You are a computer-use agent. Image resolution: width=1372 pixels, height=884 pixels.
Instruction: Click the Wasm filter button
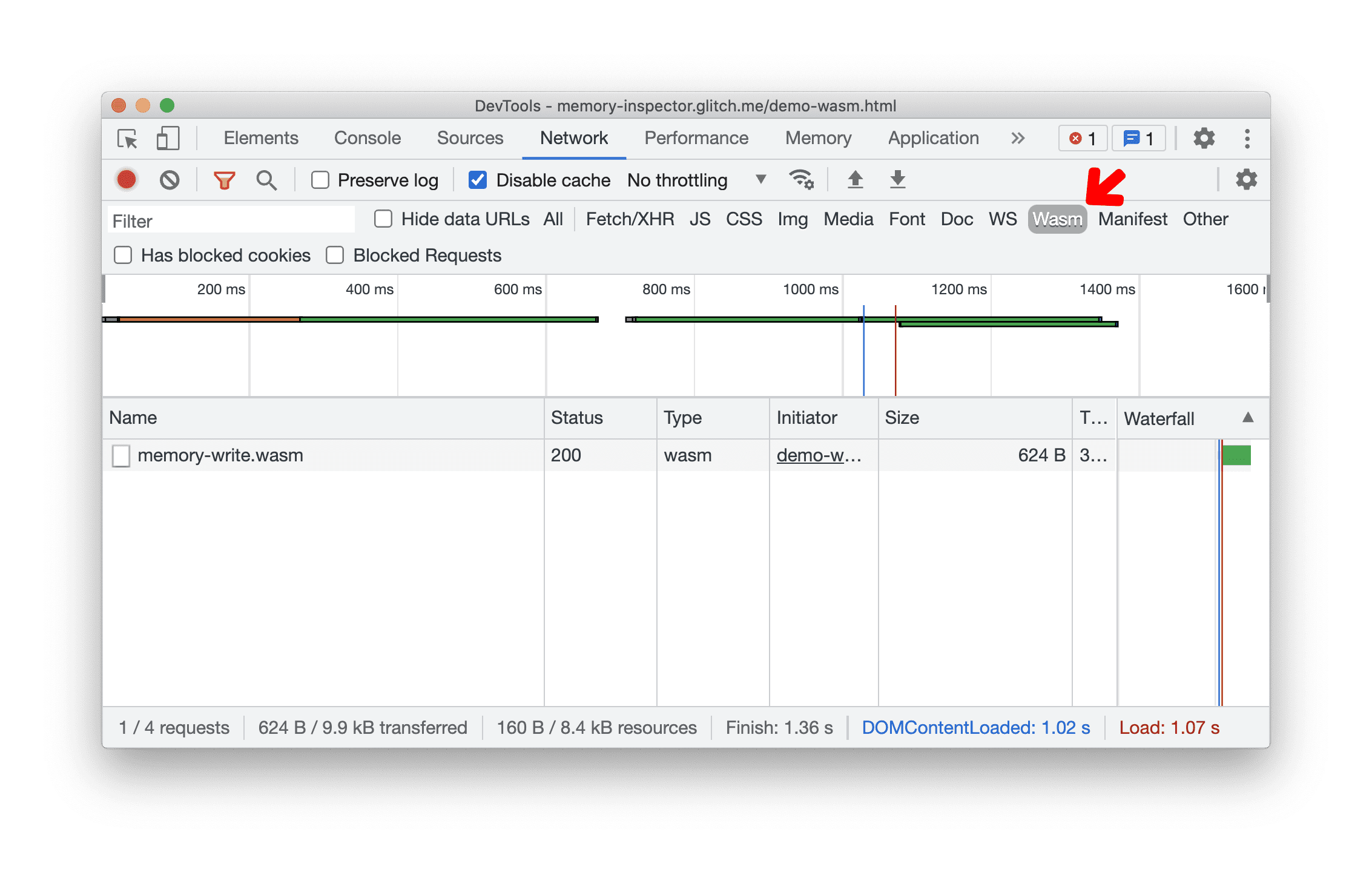click(x=1057, y=219)
